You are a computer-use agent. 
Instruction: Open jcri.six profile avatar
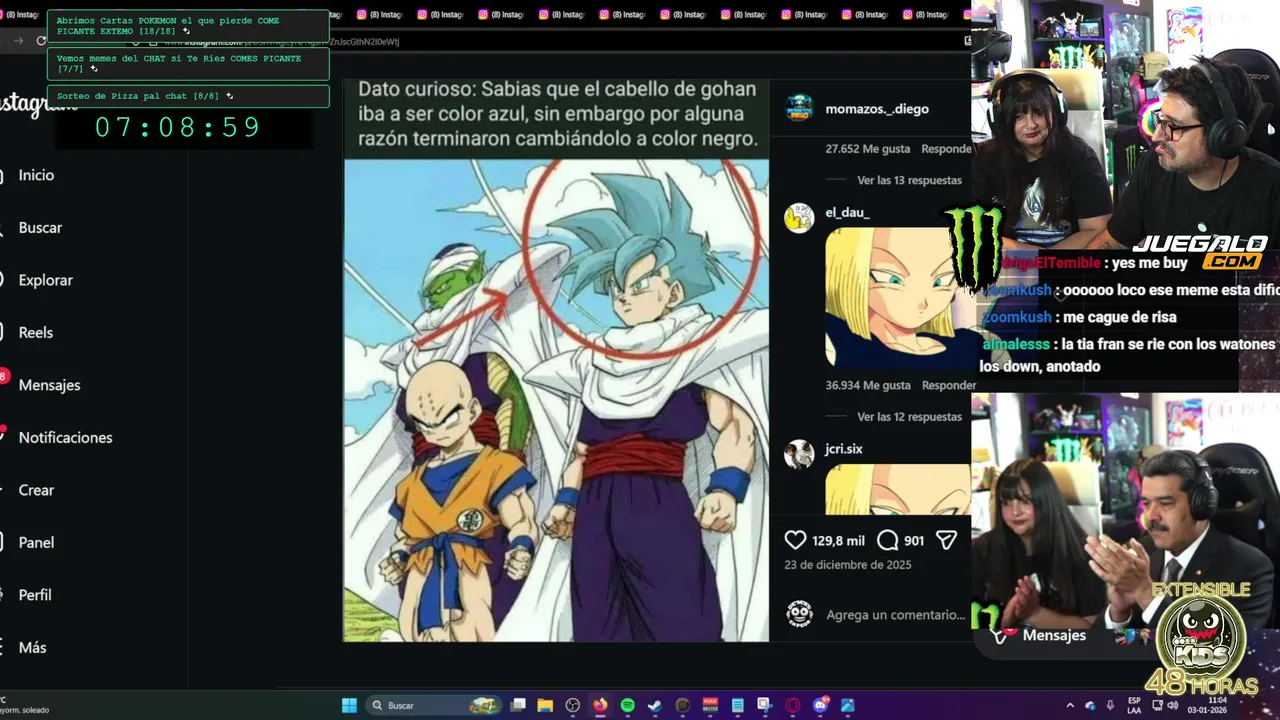[799, 454]
